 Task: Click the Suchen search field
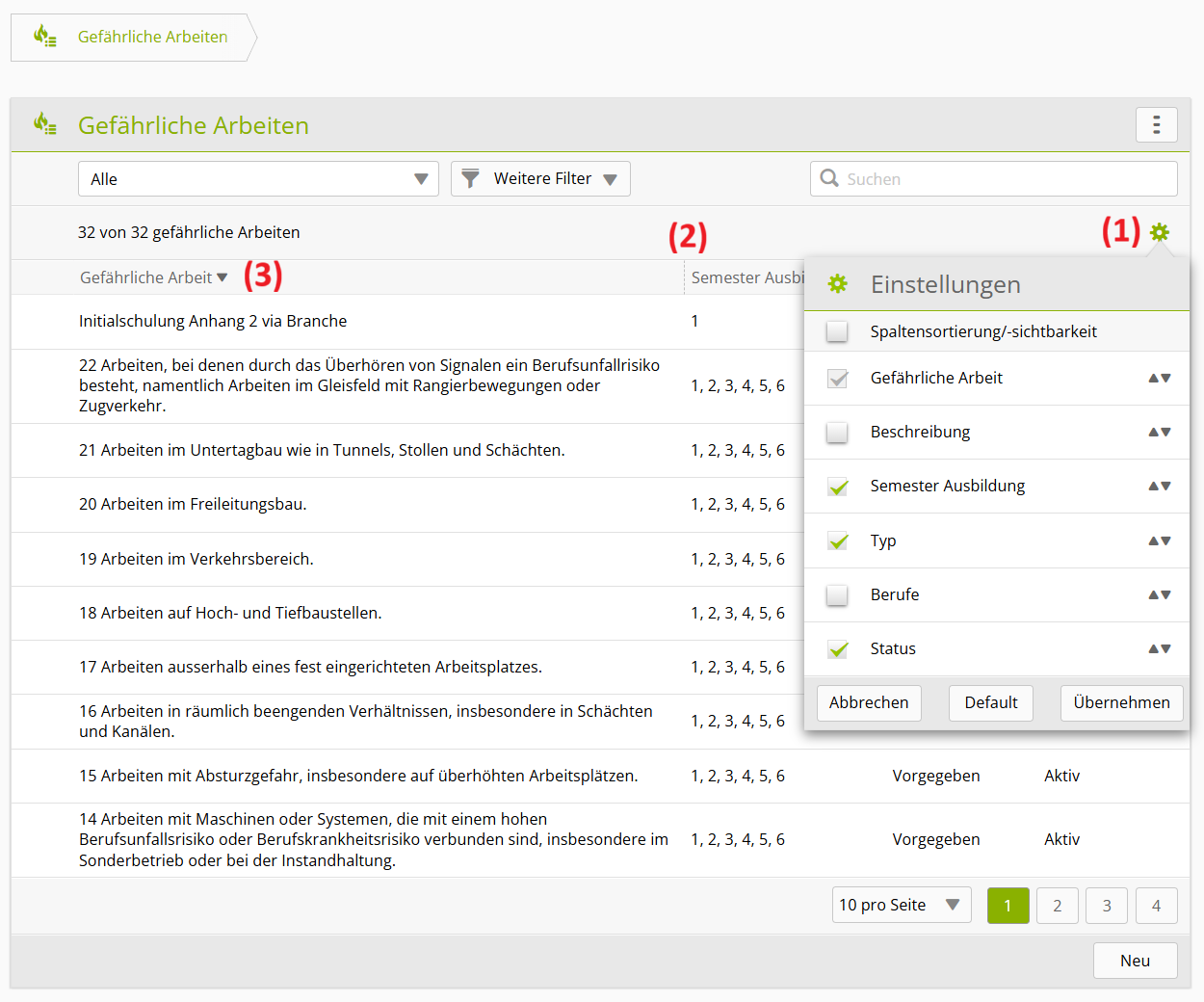click(x=1002, y=179)
